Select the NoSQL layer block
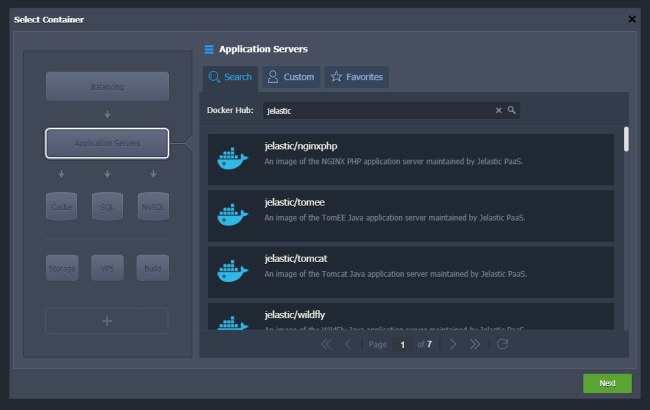Screen dimensions: 650x410 tap(153, 206)
